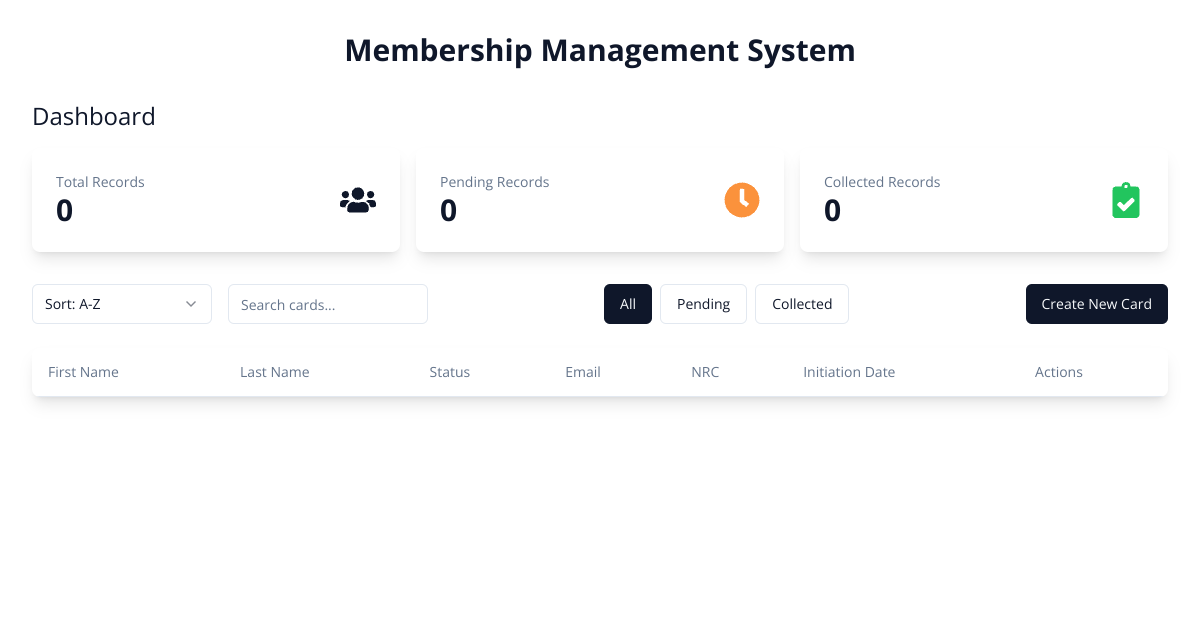Screen dimensions: 1200x630
Task: Click the chevron on the Sort dropdown
Action: (x=191, y=304)
